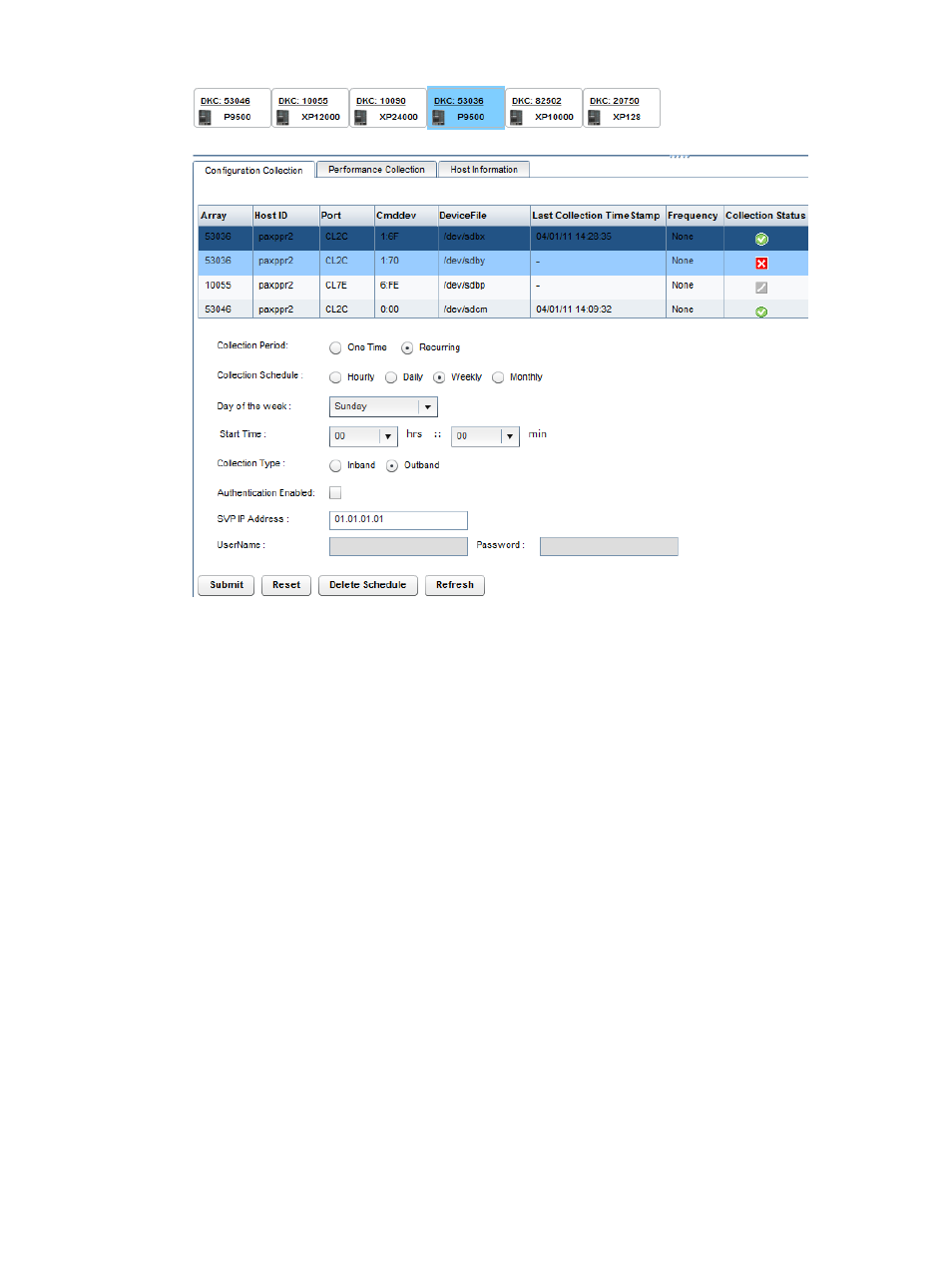This screenshot has height=1268, width=952.
Task: Click the array icon for DKC 53046
Action: [x=205, y=117]
